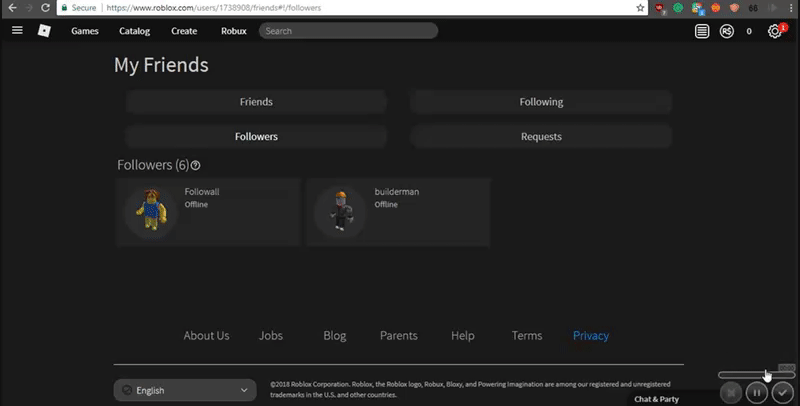Reload the page with refresh icon

point(45,8)
